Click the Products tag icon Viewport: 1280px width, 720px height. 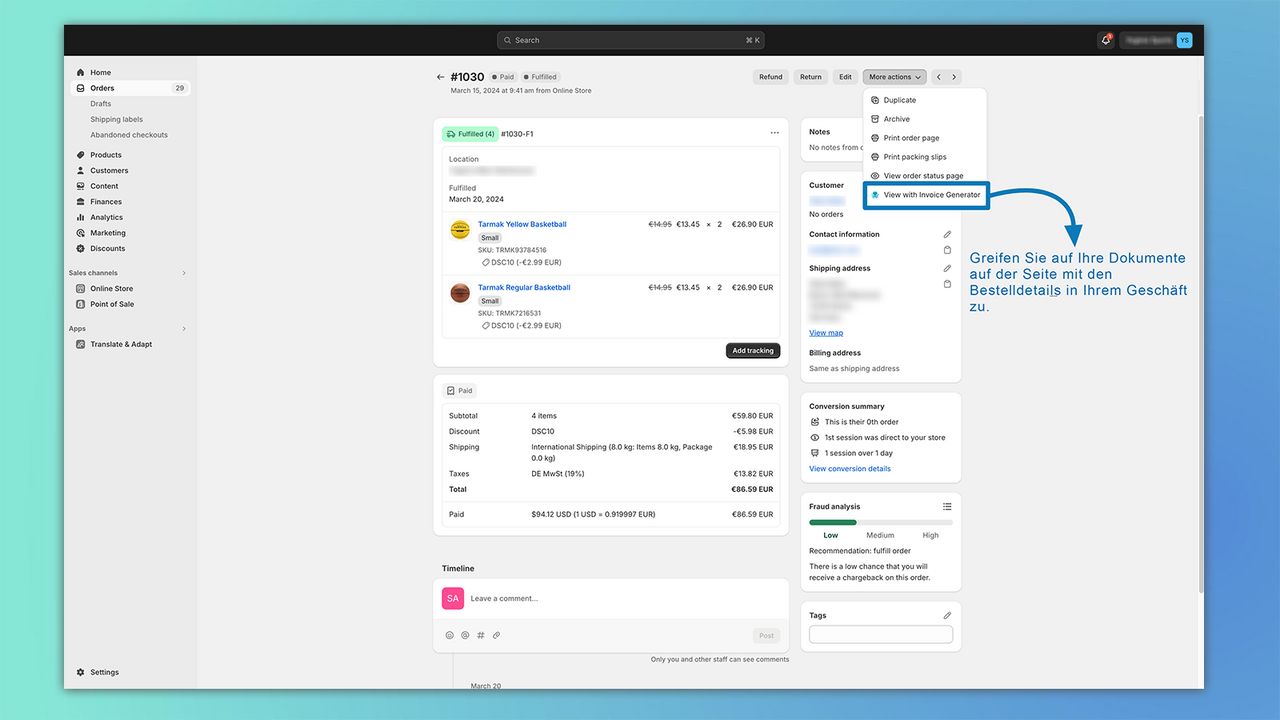81,155
